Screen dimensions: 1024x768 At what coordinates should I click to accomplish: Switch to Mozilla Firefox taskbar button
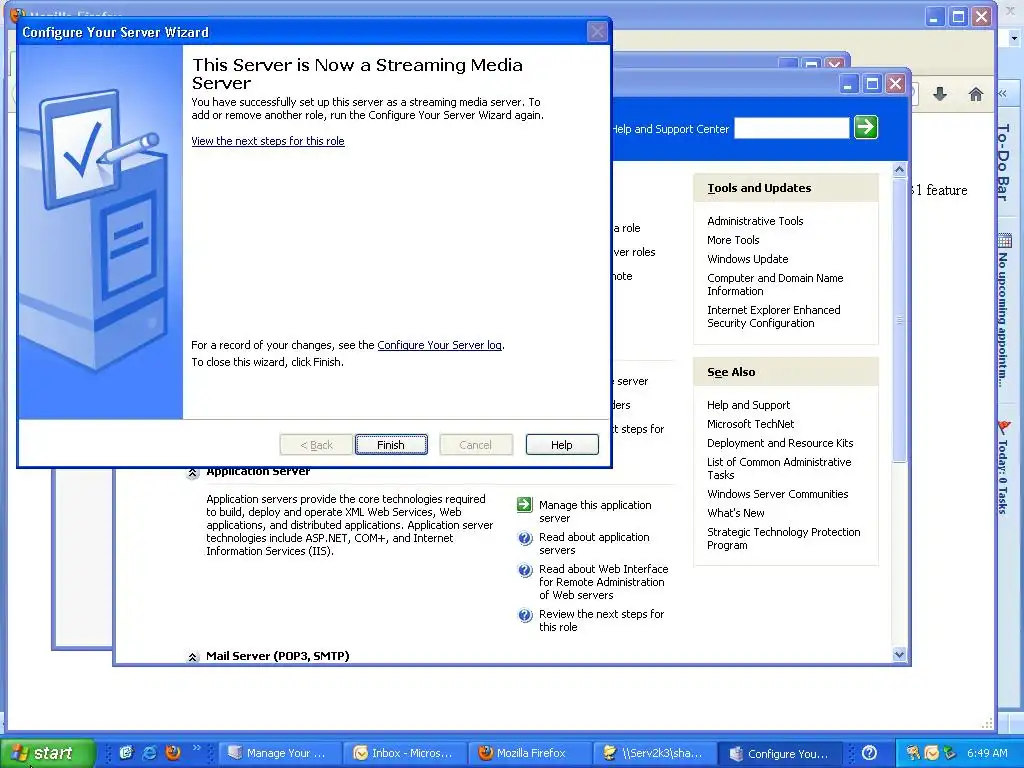click(530, 753)
